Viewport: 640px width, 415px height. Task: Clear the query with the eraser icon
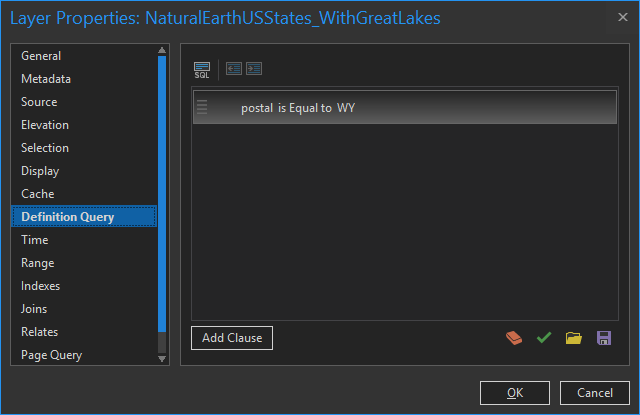(514, 338)
